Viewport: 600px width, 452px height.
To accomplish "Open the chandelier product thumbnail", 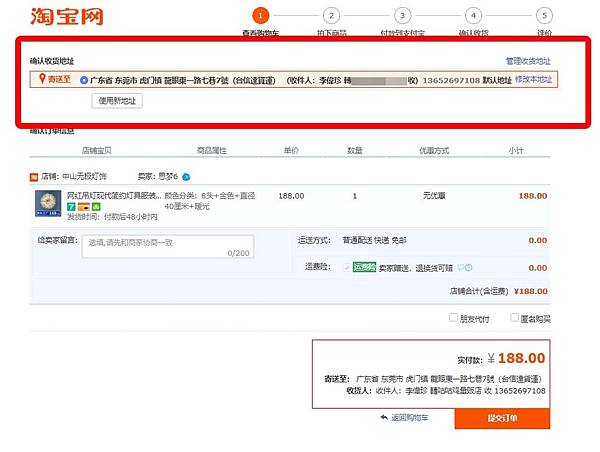I will 48,203.
